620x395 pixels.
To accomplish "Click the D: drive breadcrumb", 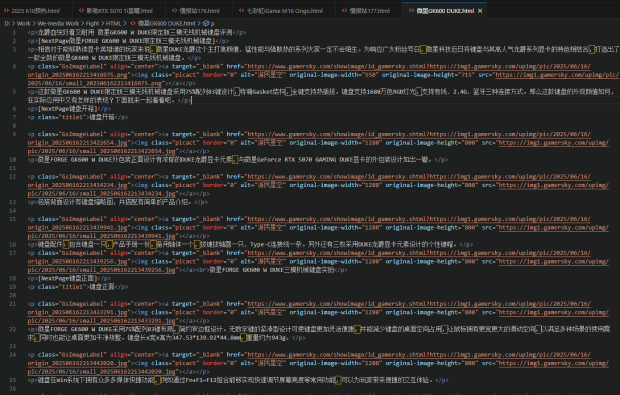I will (7, 24).
